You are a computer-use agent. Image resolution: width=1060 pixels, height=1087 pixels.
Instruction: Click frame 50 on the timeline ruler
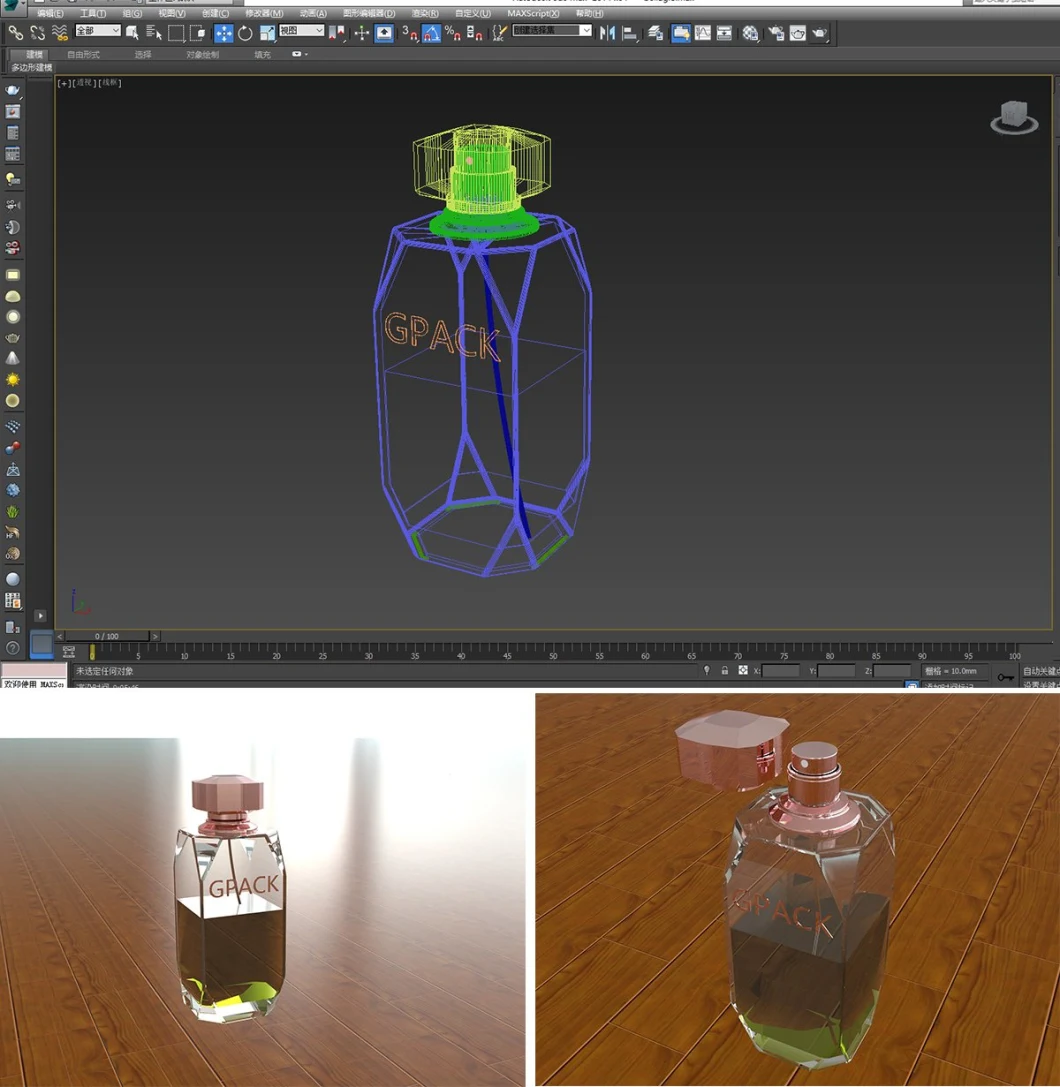pyautogui.click(x=553, y=652)
